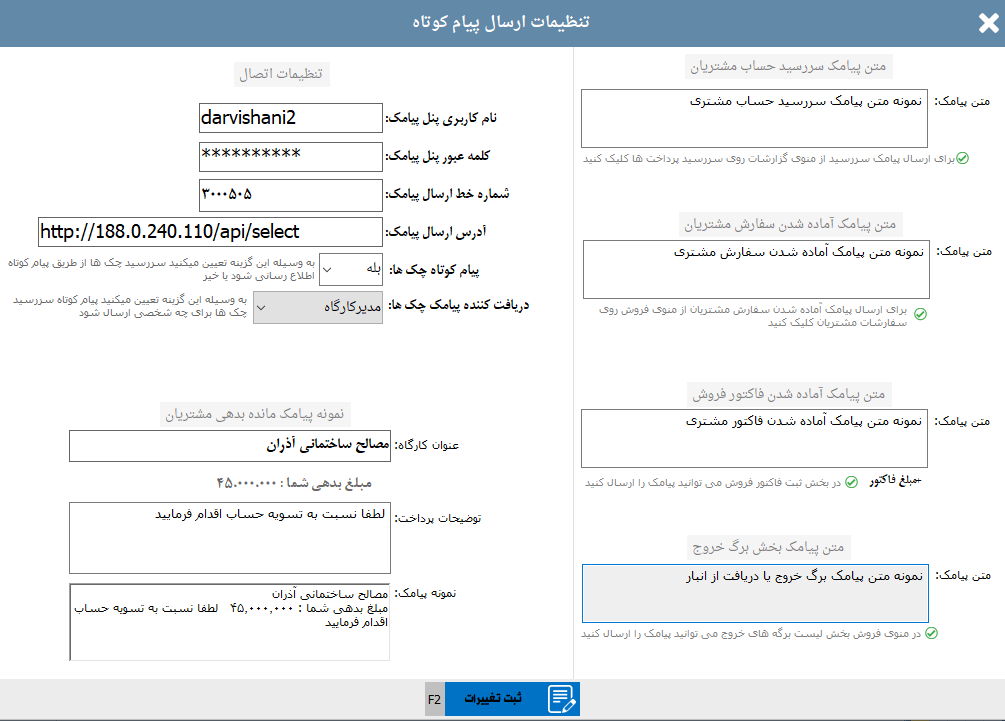Click the نمونه پیامک preview box
This screenshot has width=1005, height=721.
(x=229, y=622)
